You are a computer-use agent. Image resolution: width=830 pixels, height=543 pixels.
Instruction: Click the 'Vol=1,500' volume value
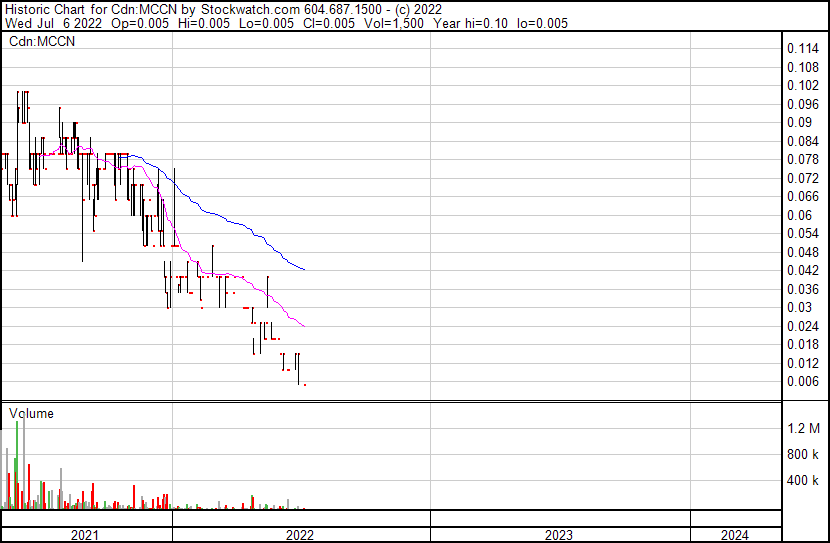click(394, 23)
